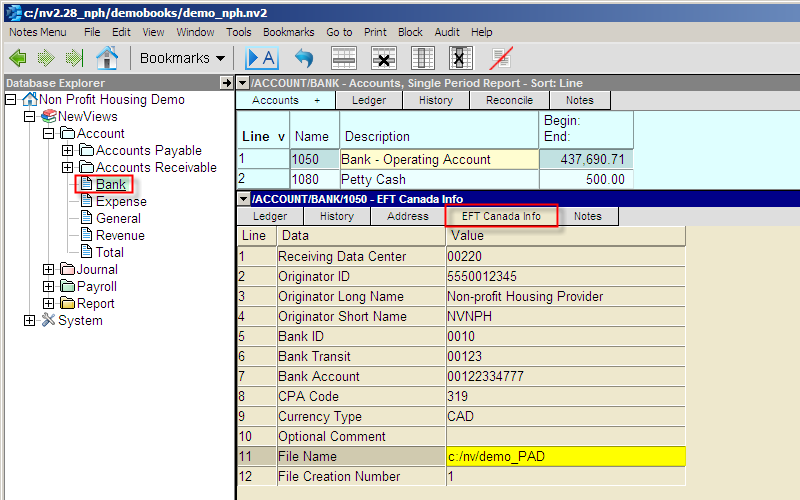Click the delete column icon

pyautogui.click(x=460, y=58)
